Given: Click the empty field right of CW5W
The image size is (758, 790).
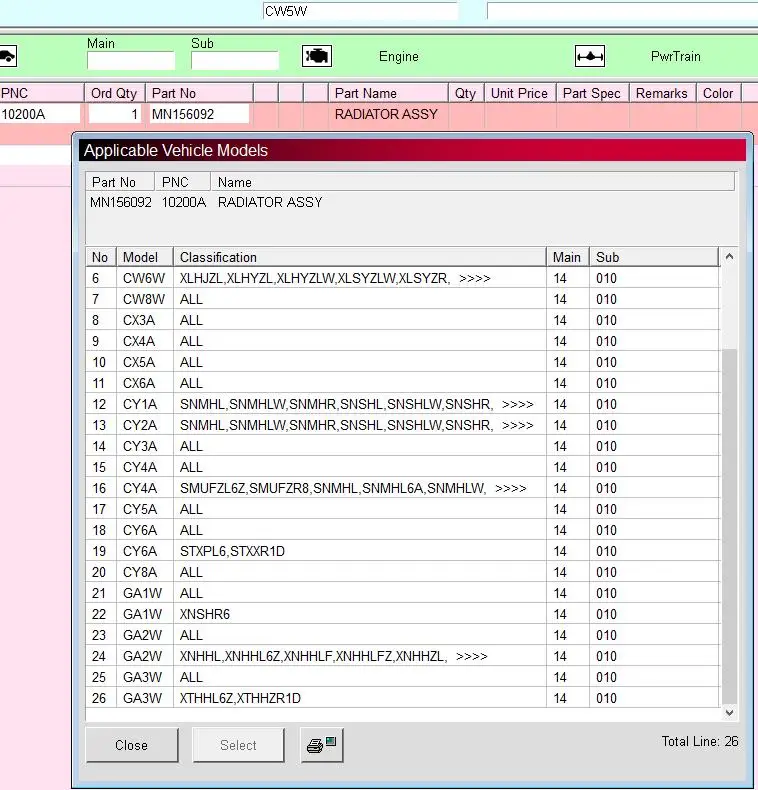Looking at the screenshot, I should tap(622, 11).
